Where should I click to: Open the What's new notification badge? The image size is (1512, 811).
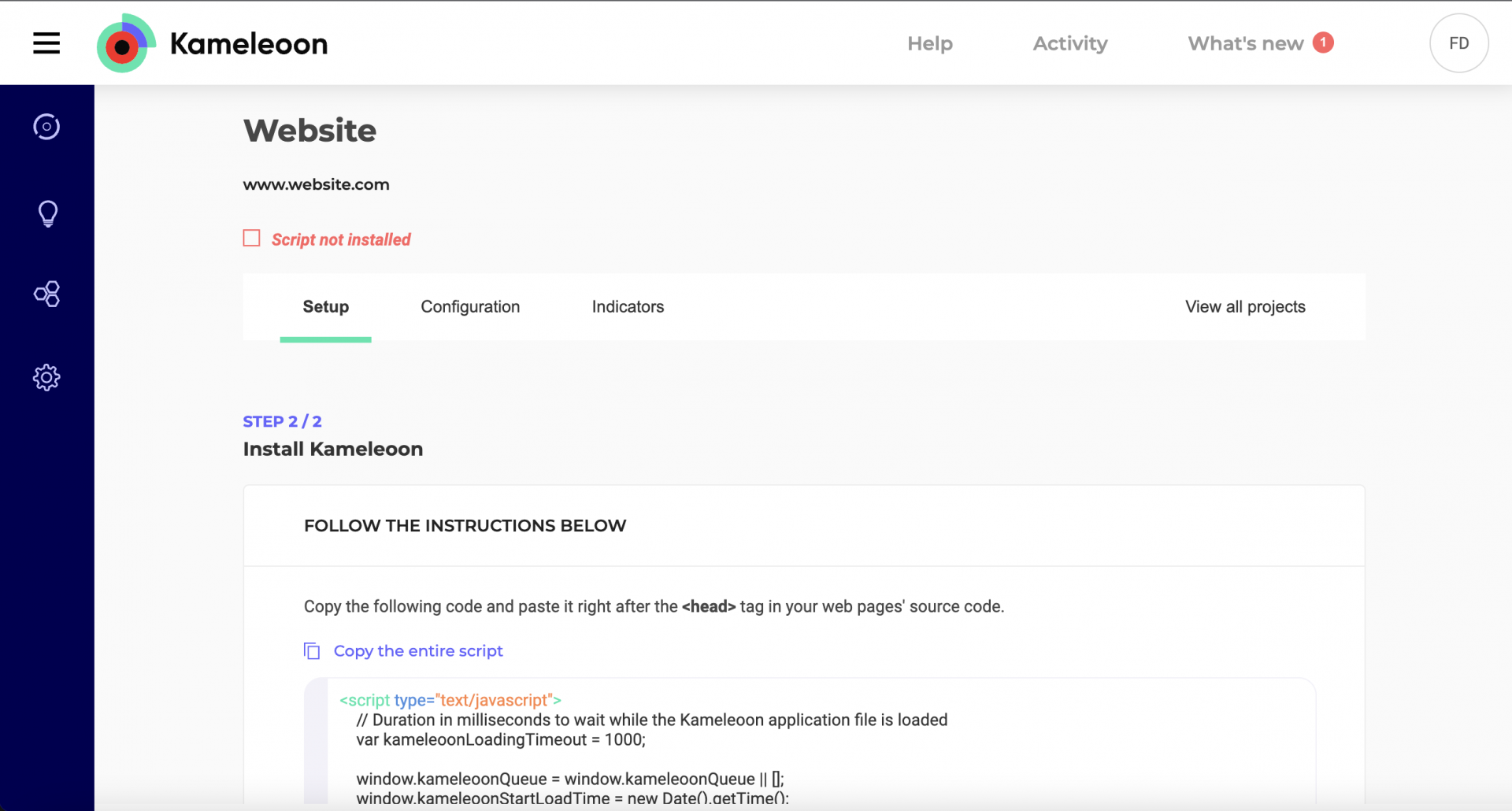click(1323, 43)
